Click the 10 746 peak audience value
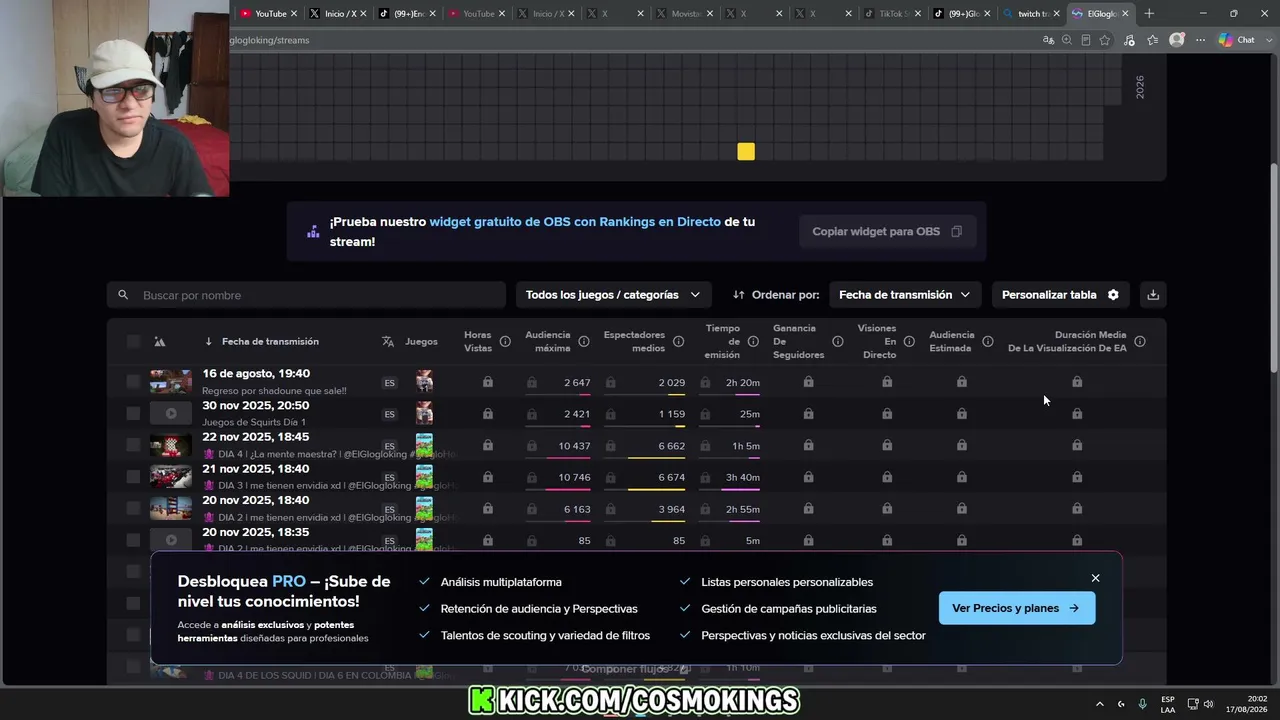 [x=574, y=477]
